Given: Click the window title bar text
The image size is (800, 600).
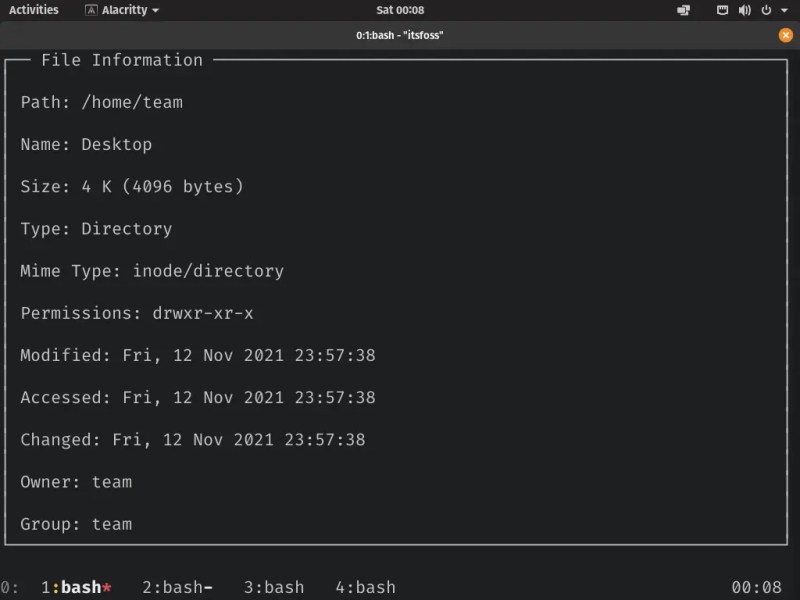Looking at the screenshot, I should pos(400,35).
